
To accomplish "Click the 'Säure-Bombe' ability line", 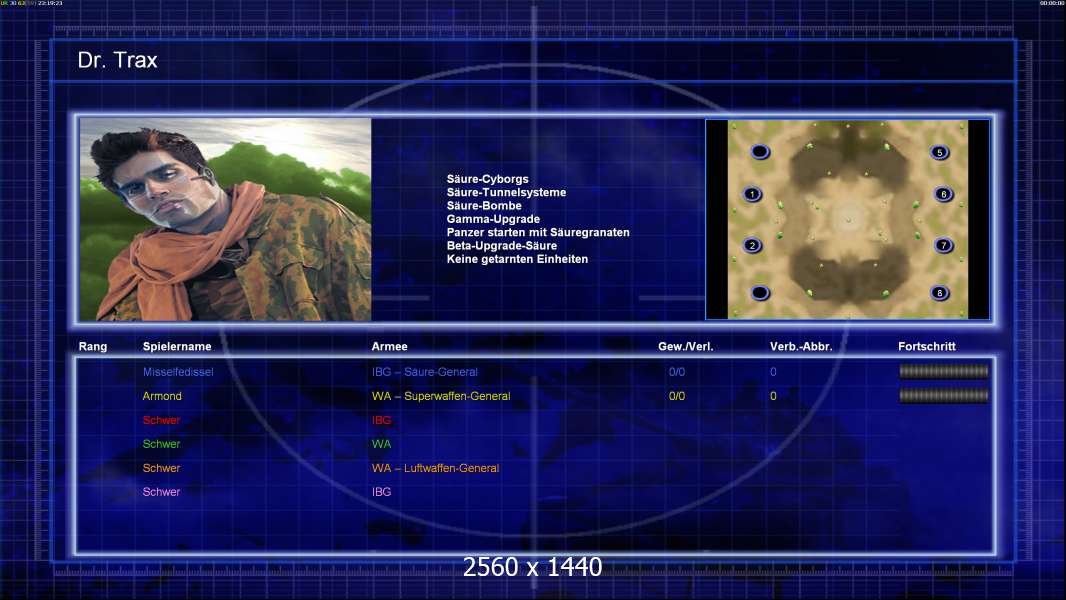I will [x=484, y=206].
